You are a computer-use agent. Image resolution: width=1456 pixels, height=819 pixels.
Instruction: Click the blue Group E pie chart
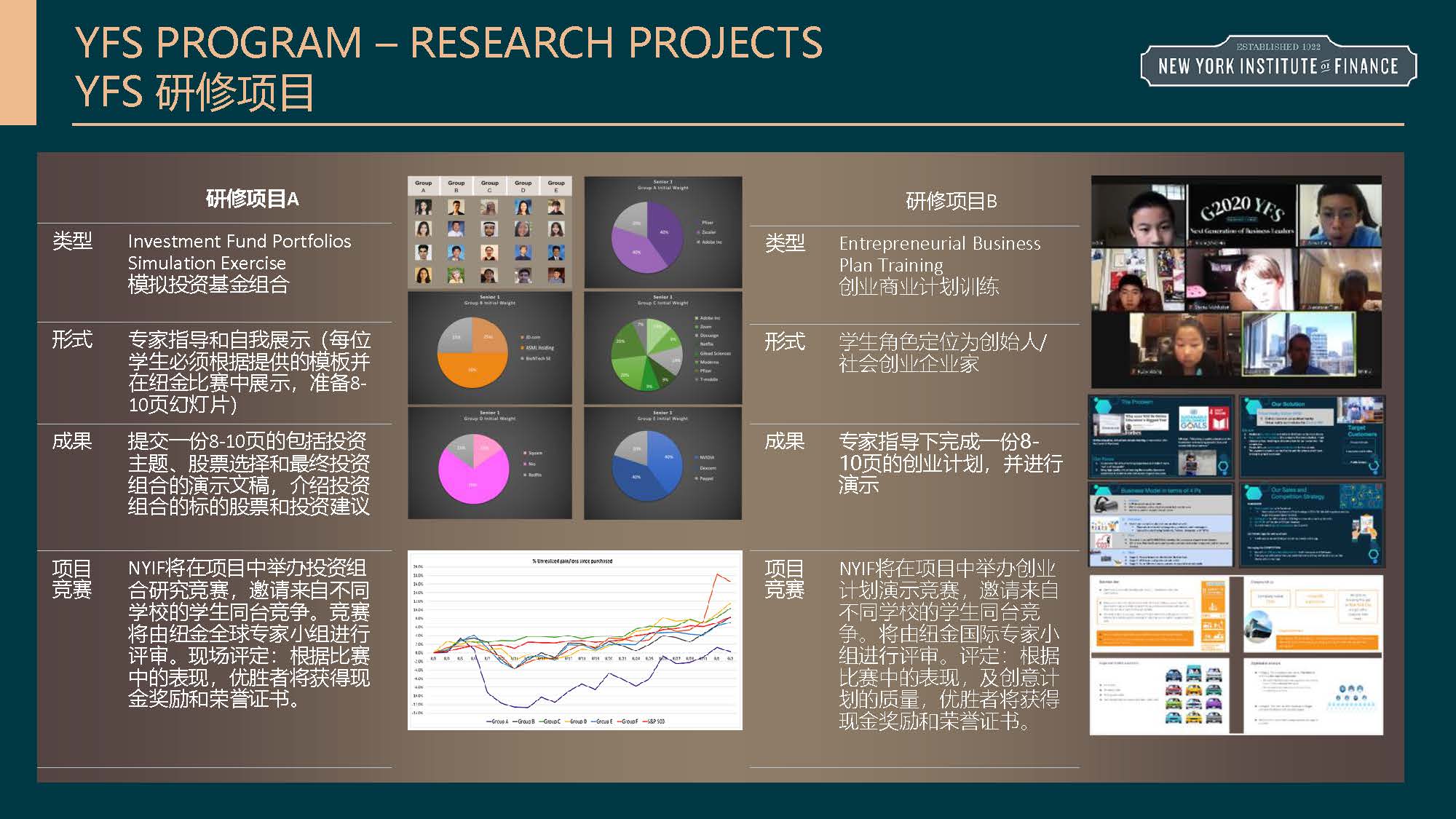click(x=647, y=466)
